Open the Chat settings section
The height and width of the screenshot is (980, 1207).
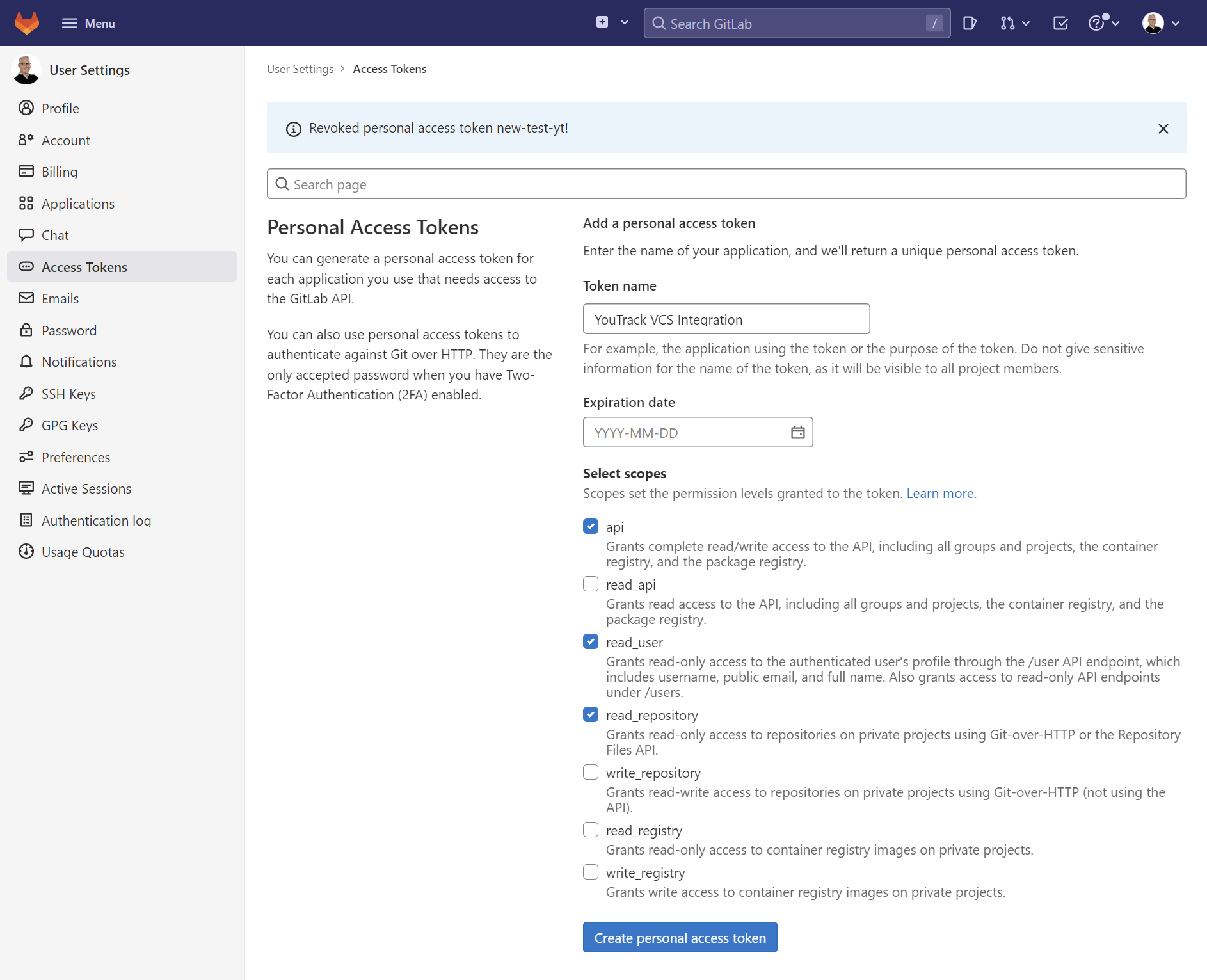click(x=54, y=235)
